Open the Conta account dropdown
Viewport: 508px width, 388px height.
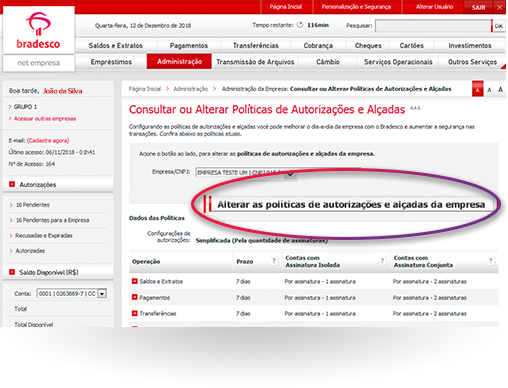[x=71, y=294]
